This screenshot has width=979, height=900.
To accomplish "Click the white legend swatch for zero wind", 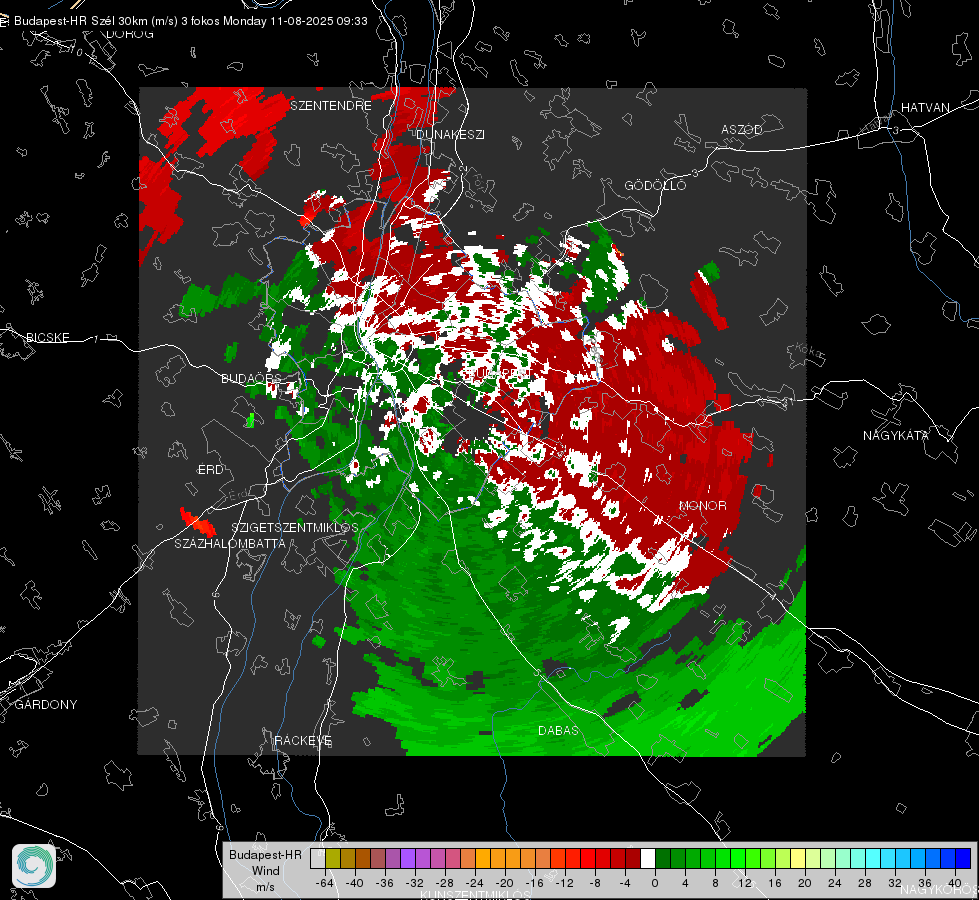I will pos(648,858).
